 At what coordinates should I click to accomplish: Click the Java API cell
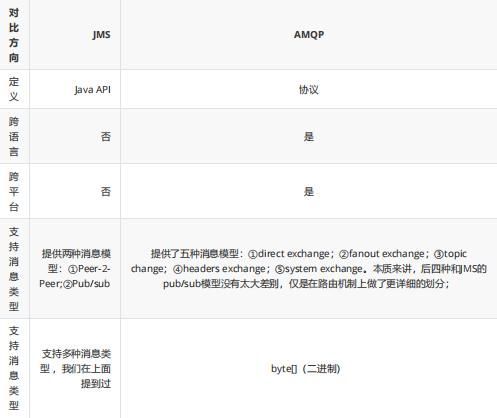[92, 89]
